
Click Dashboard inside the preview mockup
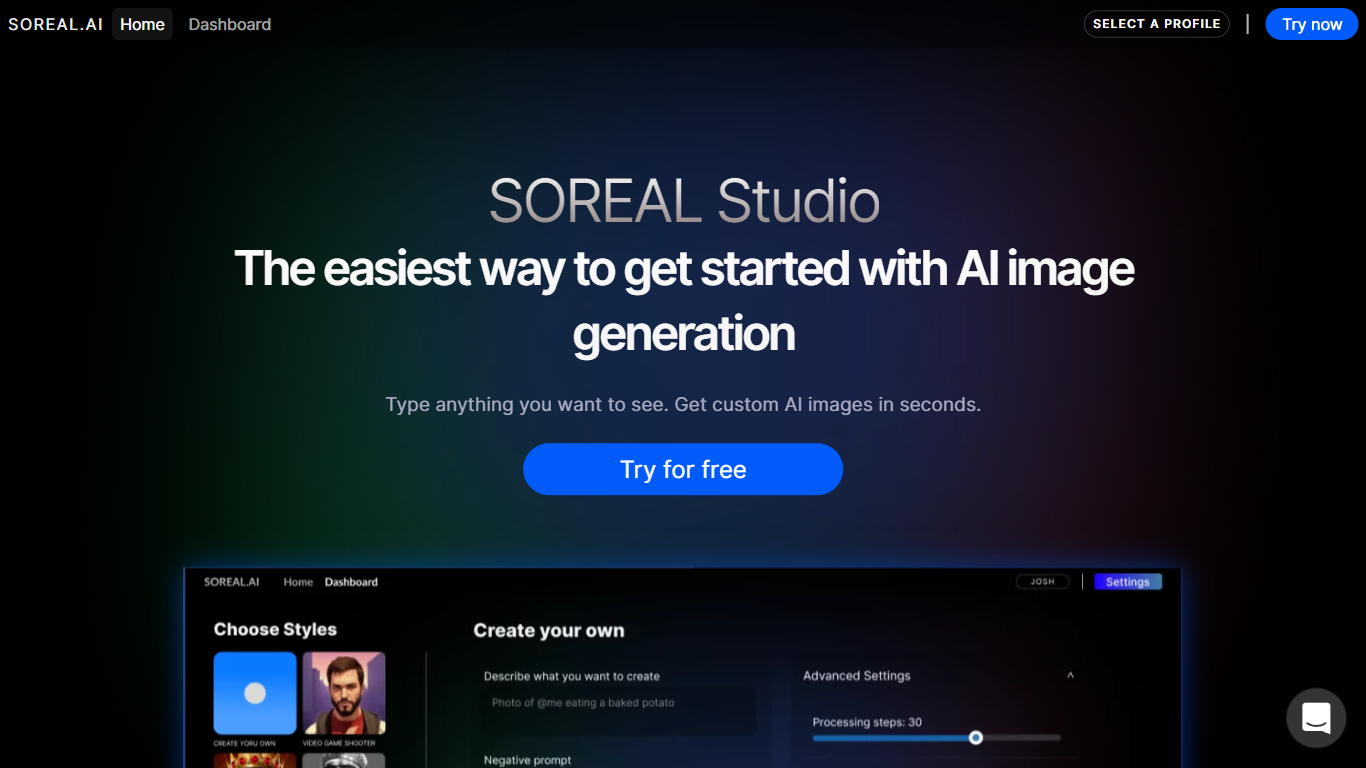(351, 582)
